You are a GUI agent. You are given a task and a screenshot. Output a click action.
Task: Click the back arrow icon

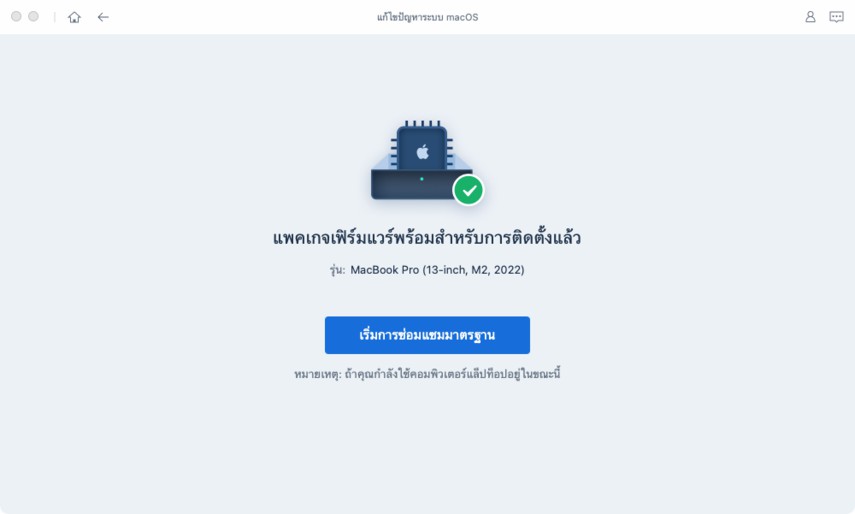(103, 17)
